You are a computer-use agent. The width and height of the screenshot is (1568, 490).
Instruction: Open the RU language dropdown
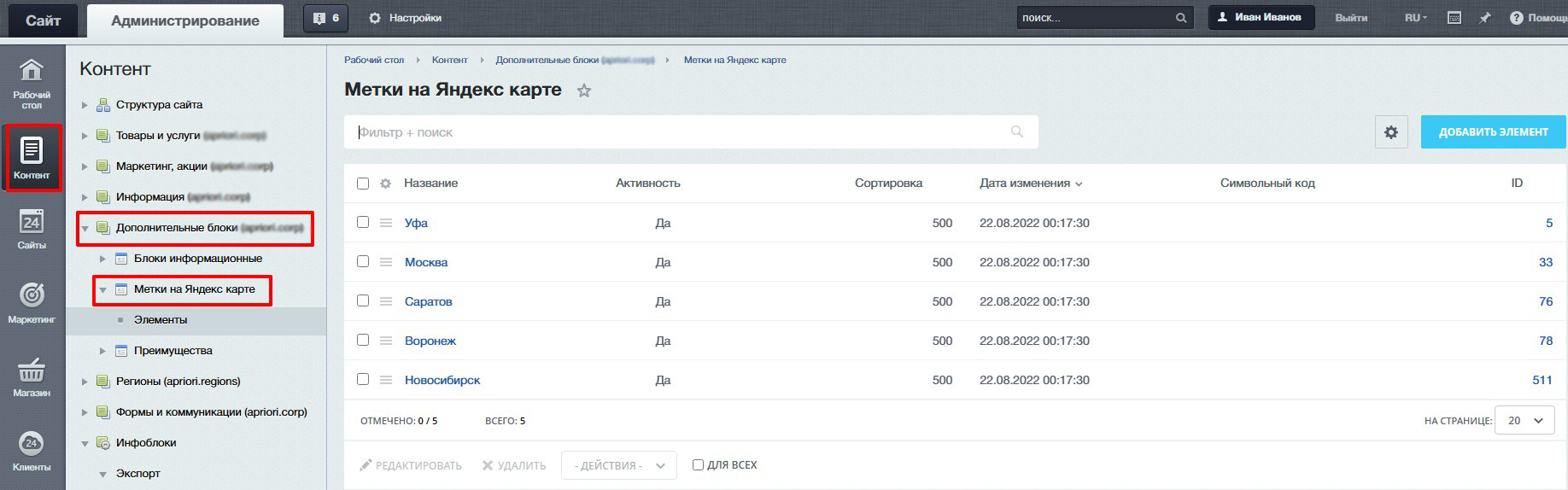1415,18
